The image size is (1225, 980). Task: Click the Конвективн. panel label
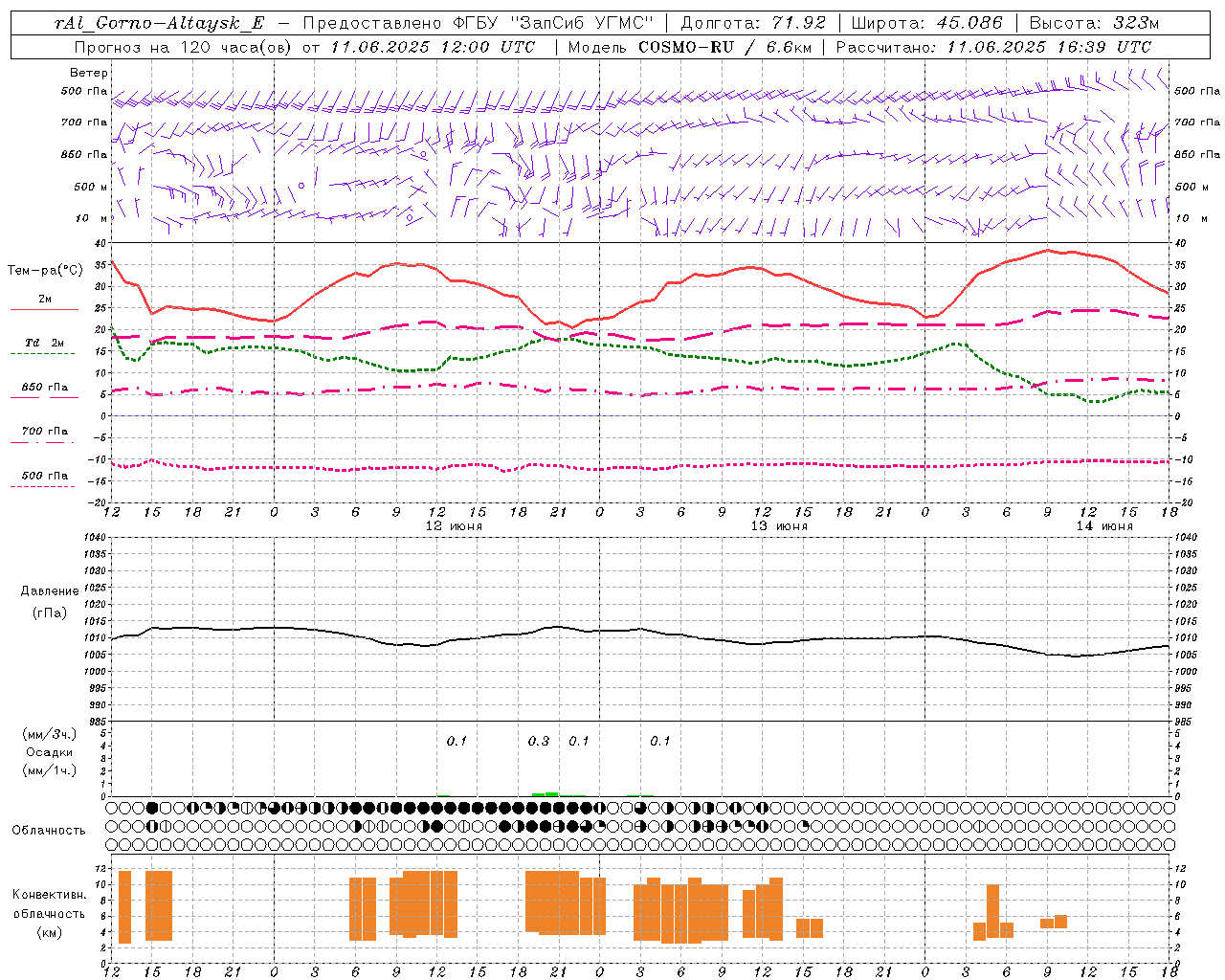click(50, 895)
